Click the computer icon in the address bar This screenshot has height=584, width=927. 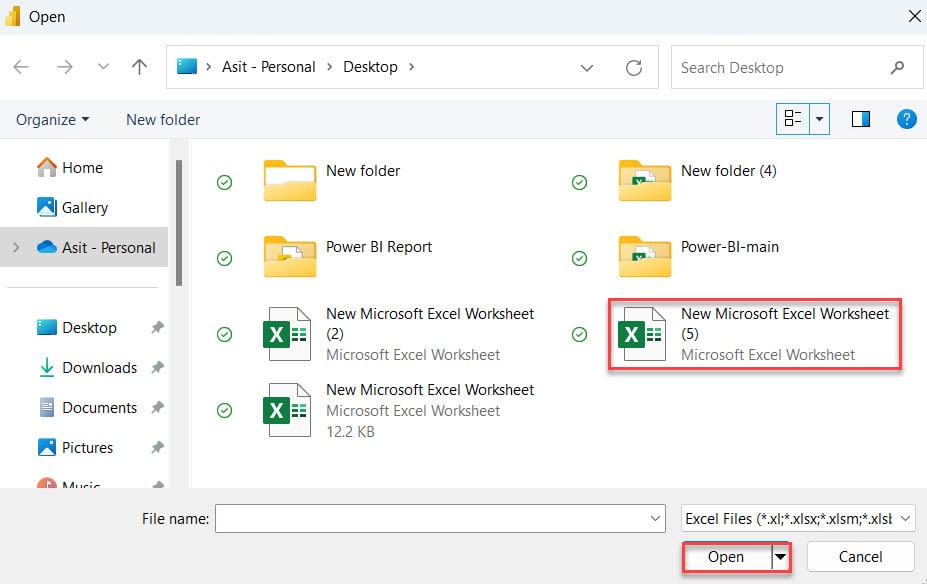[x=187, y=66]
